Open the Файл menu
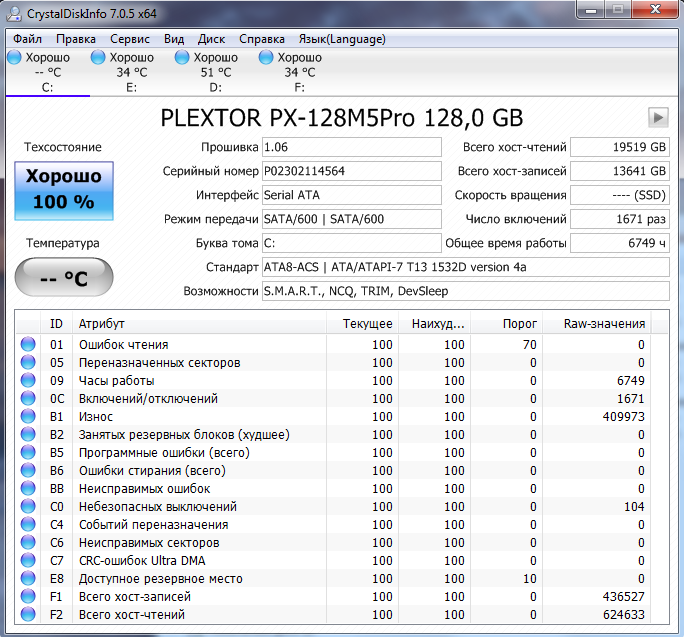684x637 pixels. pyautogui.click(x=27, y=39)
